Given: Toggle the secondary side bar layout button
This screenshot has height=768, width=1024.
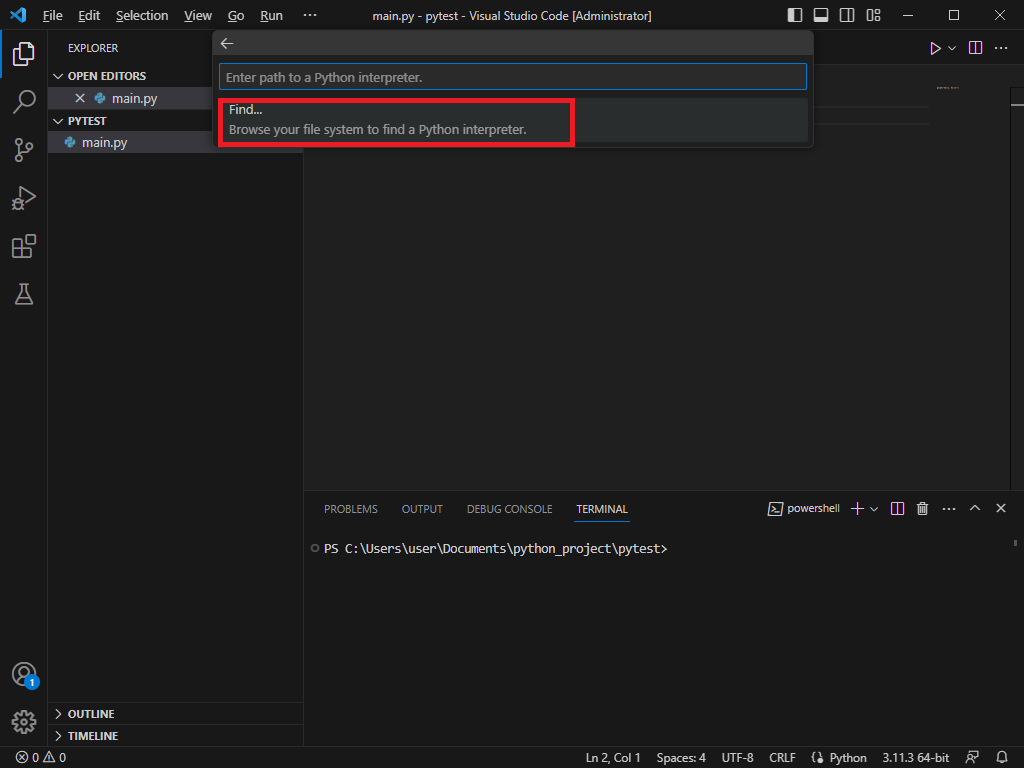Looking at the screenshot, I should 847,16.
